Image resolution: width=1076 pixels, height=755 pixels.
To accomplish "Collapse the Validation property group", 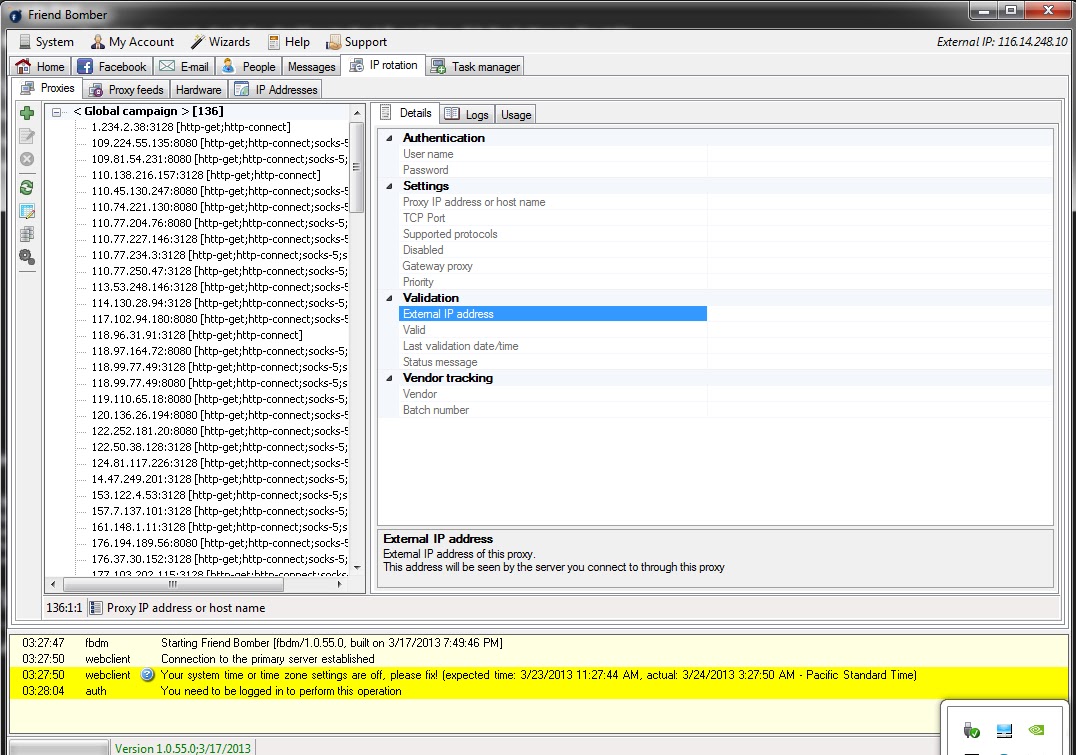I will point(389,298).
